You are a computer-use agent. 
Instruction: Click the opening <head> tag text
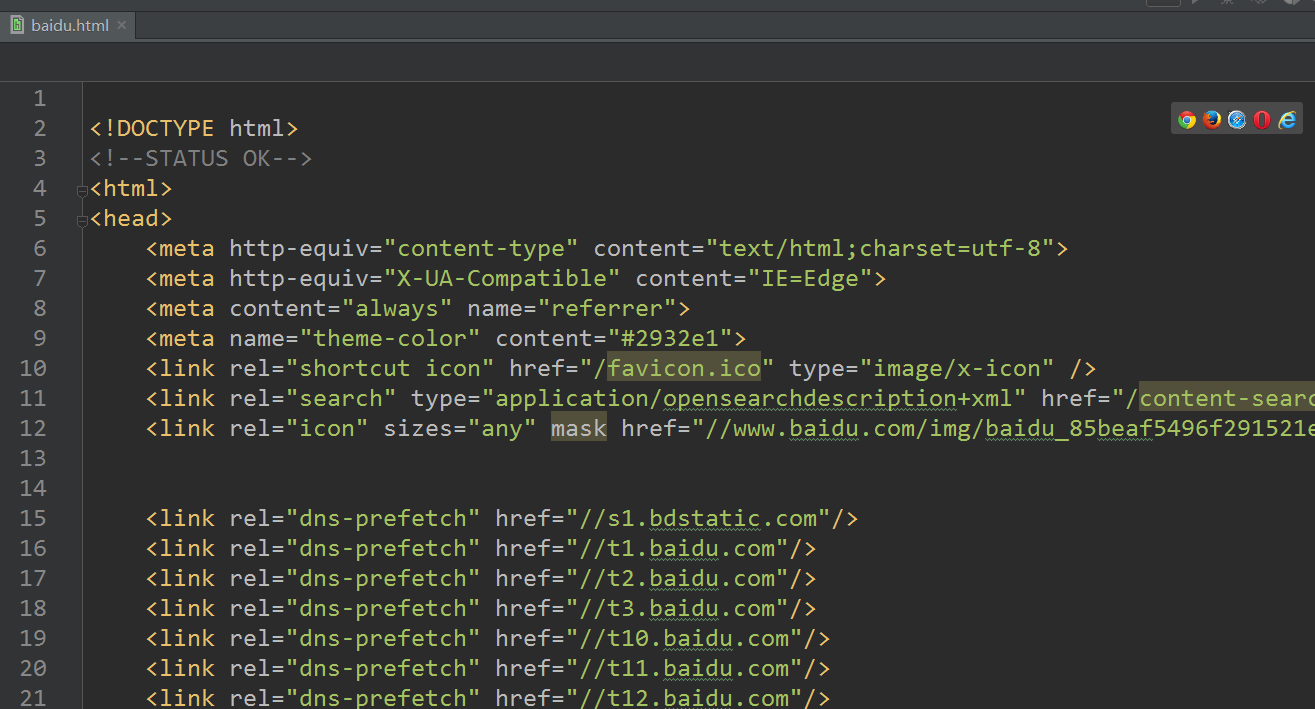[x=131, y=218]
